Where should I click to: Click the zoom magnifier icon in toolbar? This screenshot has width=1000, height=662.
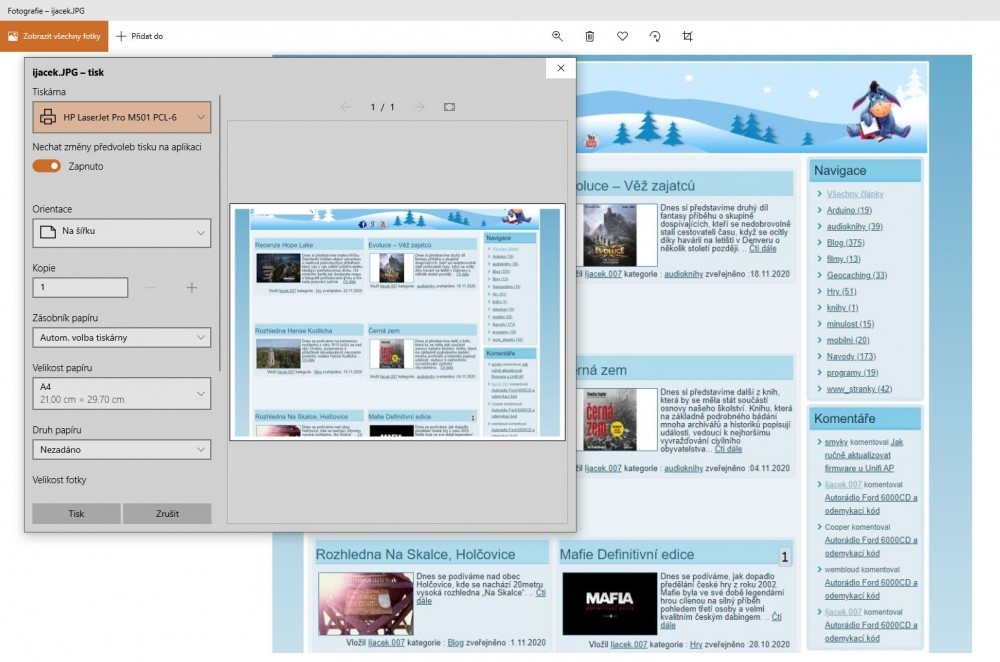pyautogui.click(x=558, y=36)
